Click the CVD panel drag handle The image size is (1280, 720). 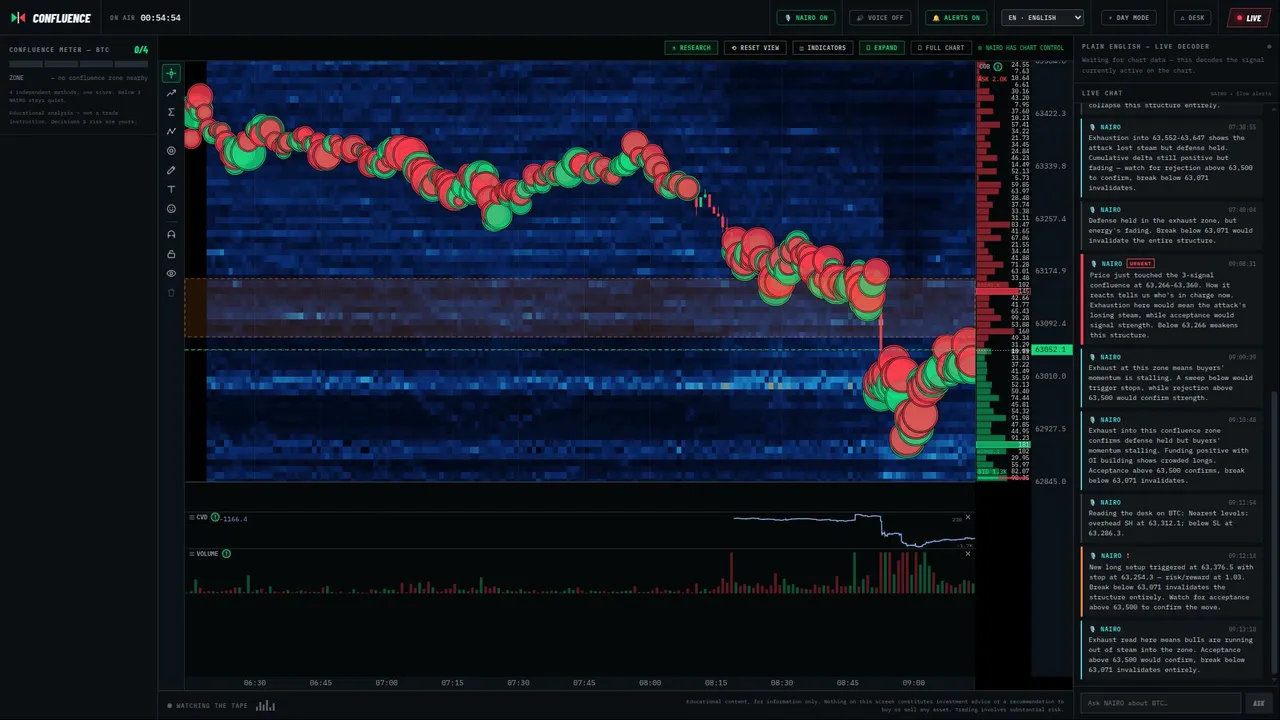pyautogui.click(x=191, y=517)
